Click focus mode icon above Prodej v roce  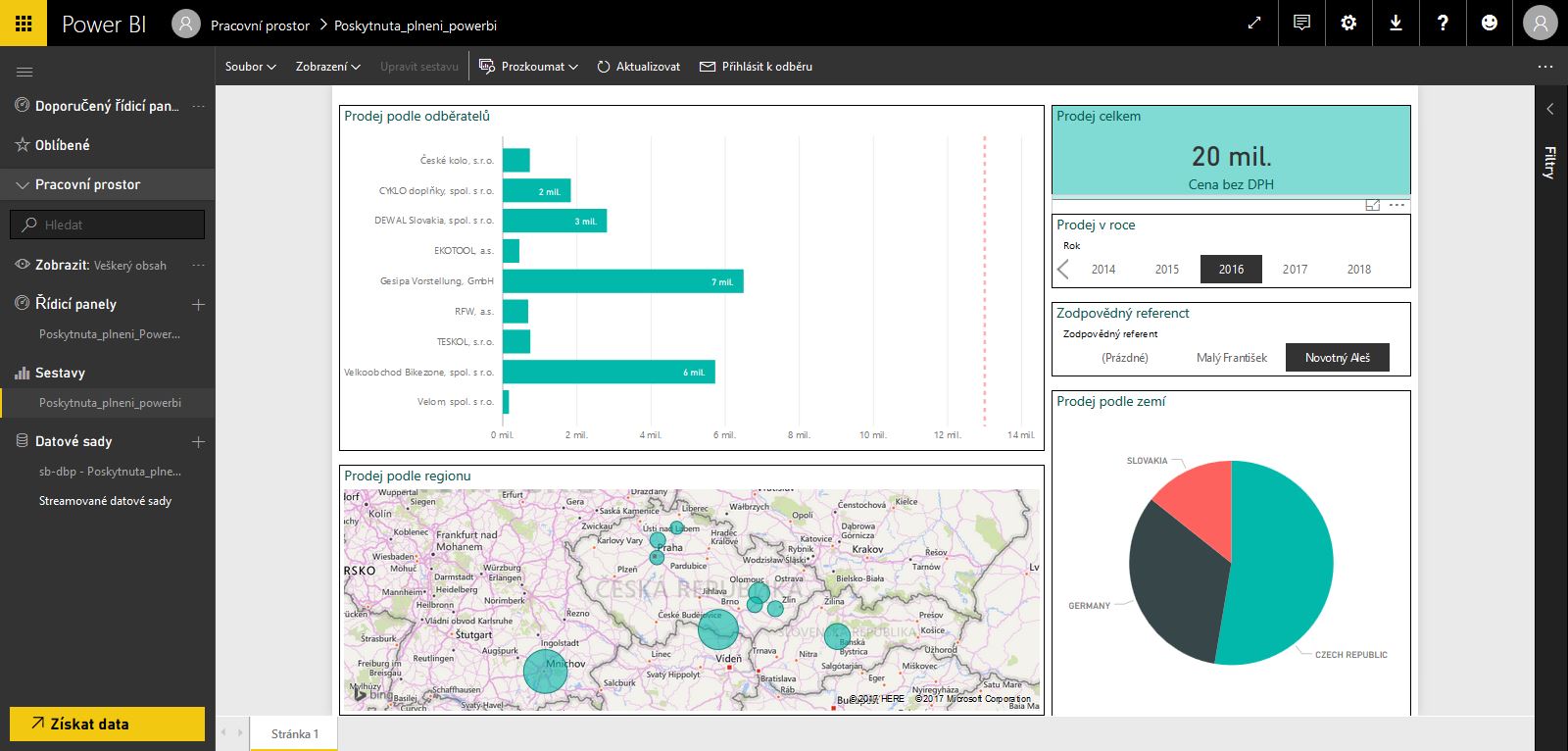pyautogui.click(x=1372, y=205)
